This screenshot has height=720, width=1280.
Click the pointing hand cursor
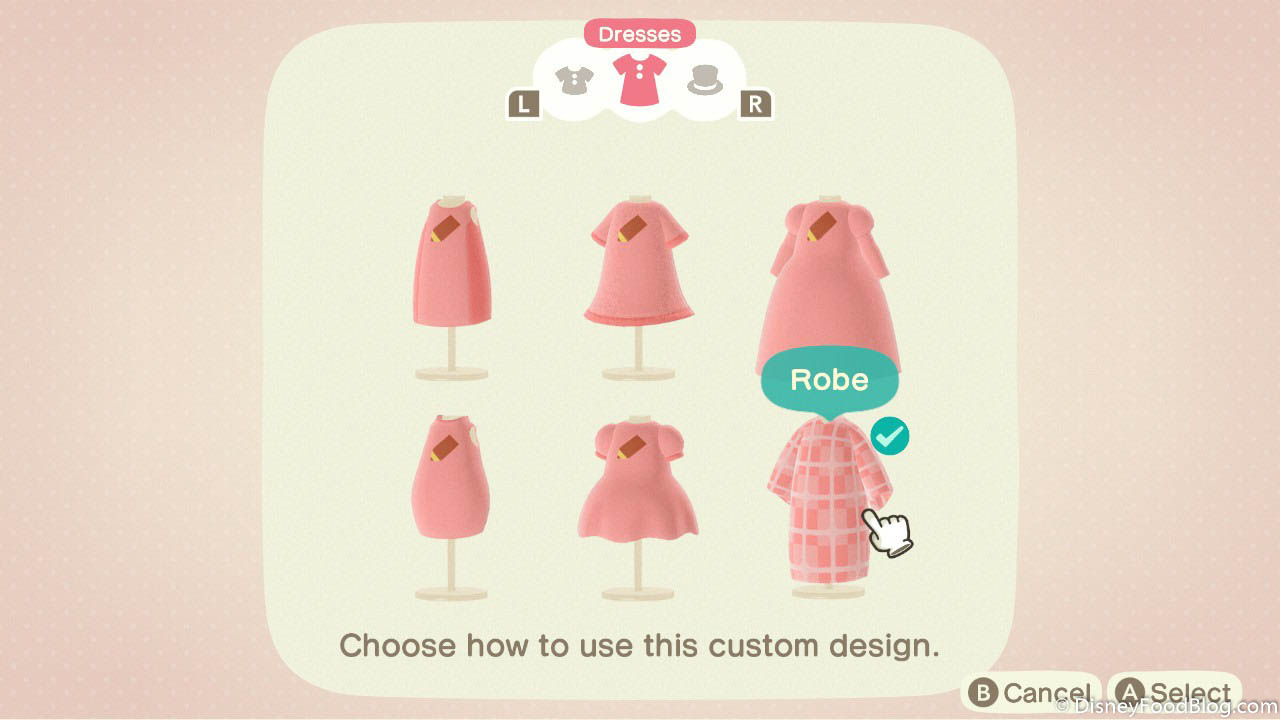(x=888, y=530)
